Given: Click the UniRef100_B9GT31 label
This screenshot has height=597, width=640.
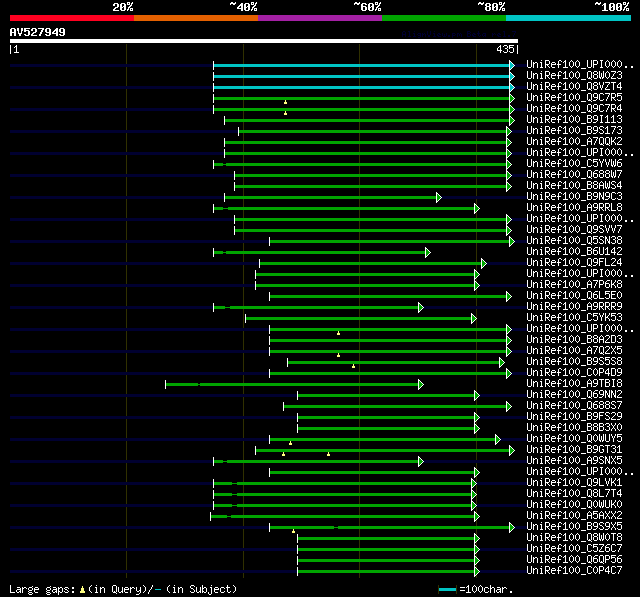Looking at the screenshot, I should pyautogui.click(x=574, y=450).
